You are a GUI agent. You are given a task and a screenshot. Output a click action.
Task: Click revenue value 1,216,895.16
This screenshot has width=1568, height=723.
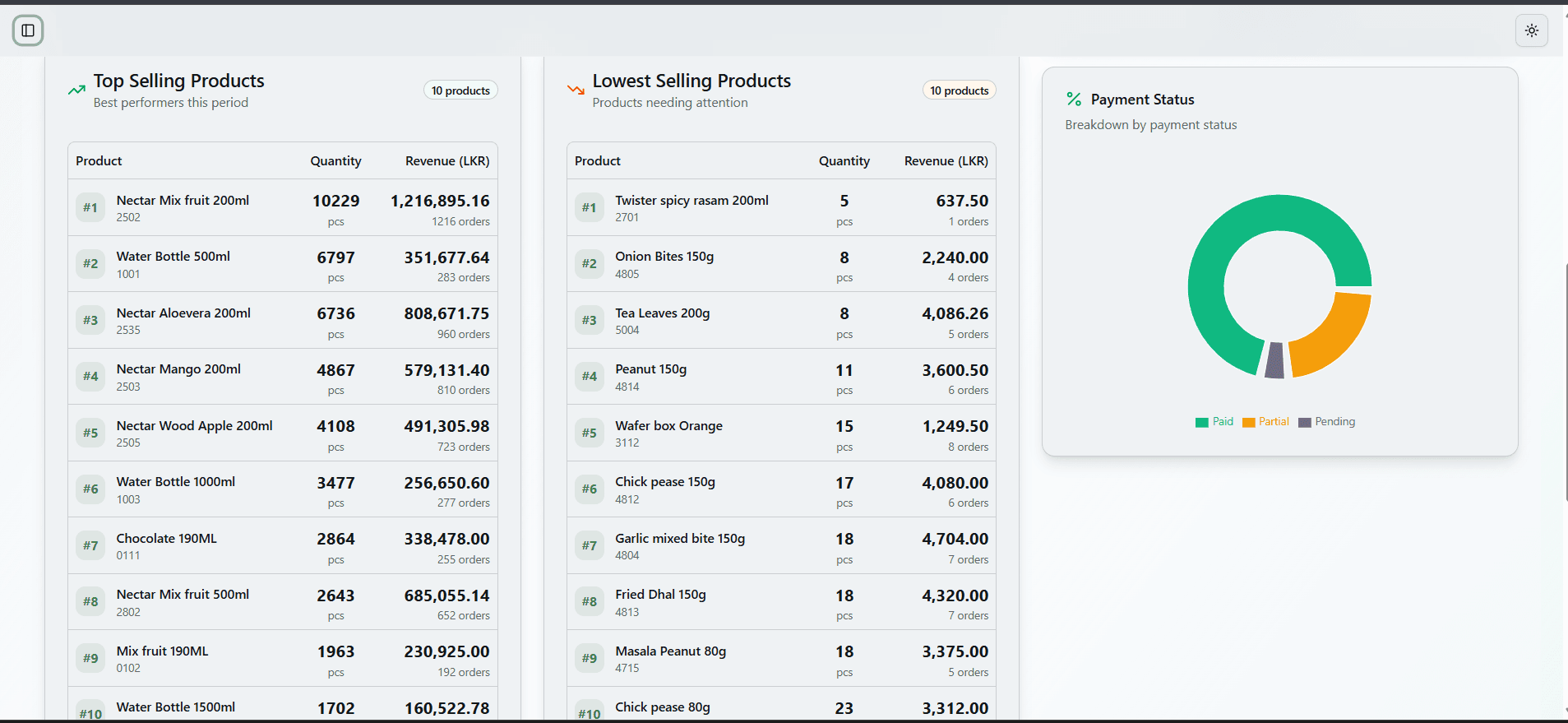coord(440,201)
